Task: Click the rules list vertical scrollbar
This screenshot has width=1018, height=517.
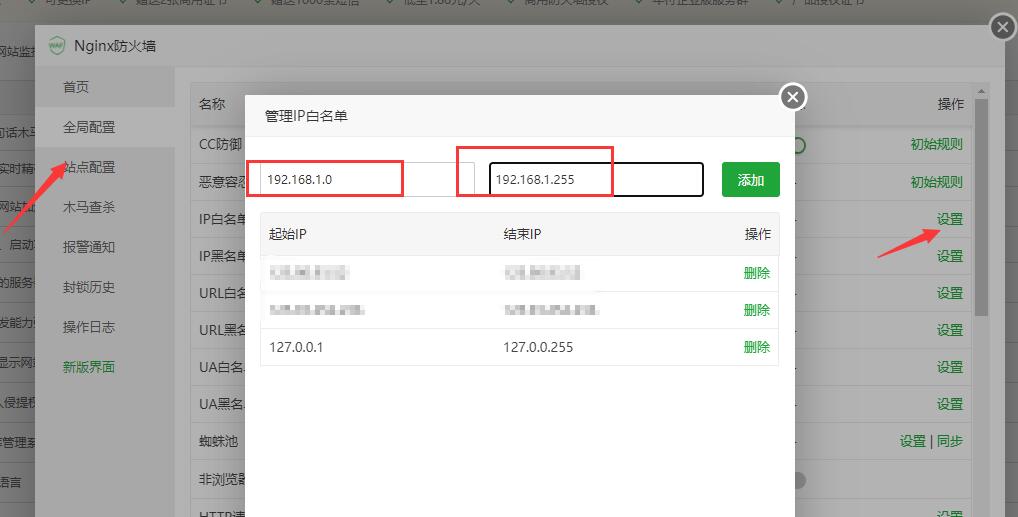Action: [x=981, y=208]
